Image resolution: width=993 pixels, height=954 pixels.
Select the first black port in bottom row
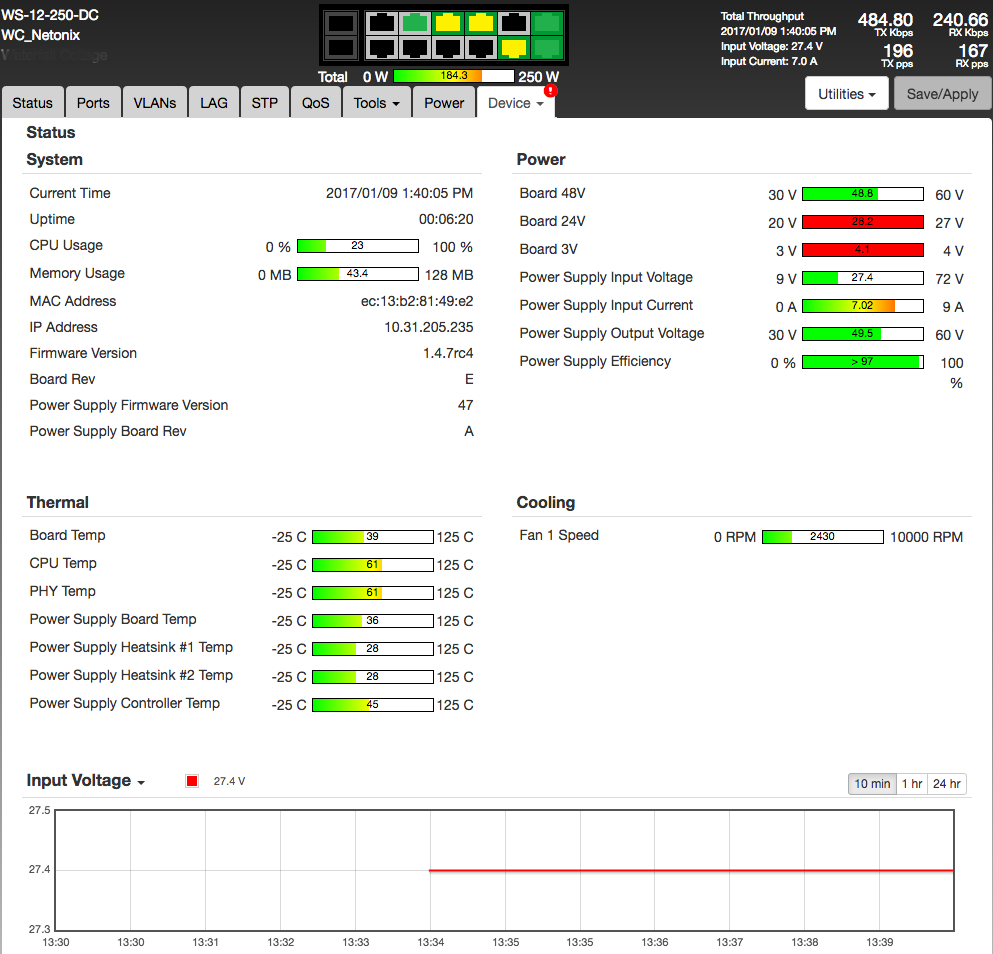[x=381, y=47]
